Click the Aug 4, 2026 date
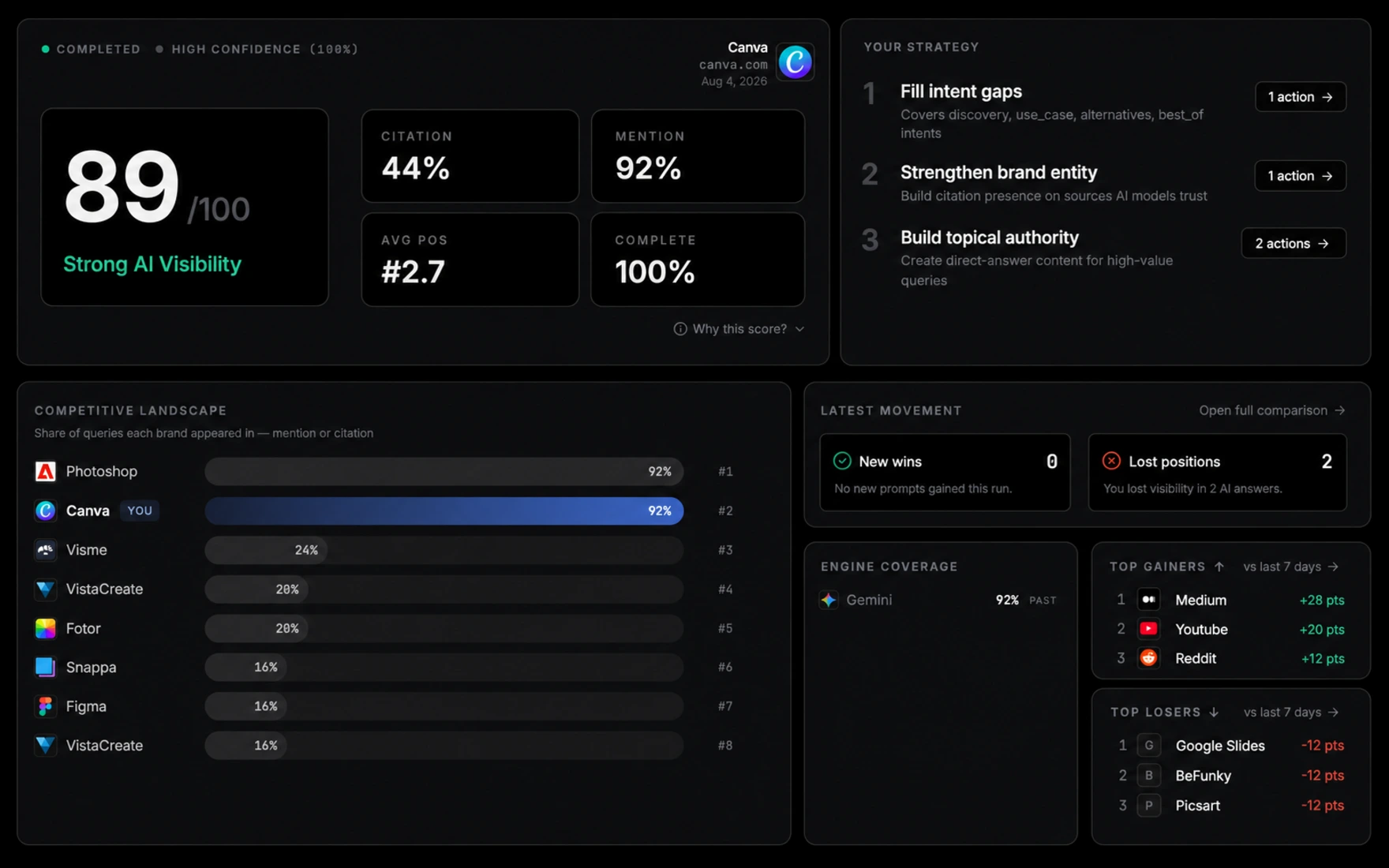Screen dimensions: 1389x868 [x=734, y=81]
